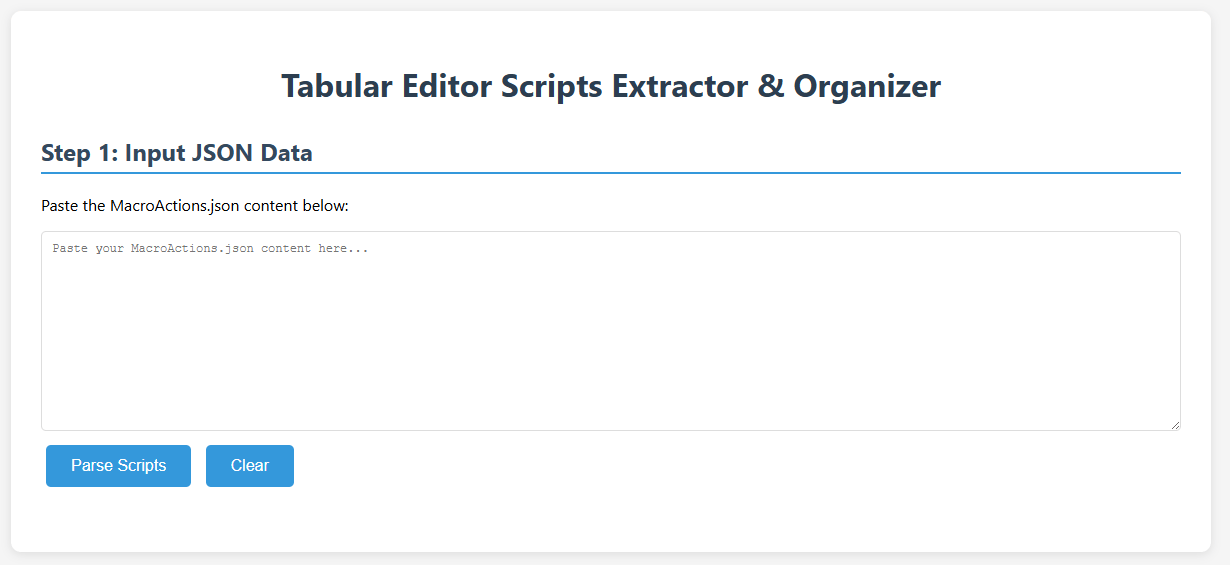Click the 'Step 1: Input JSON Data' heading
Viewport: 1230px width, 565px height.
point(177,153)
